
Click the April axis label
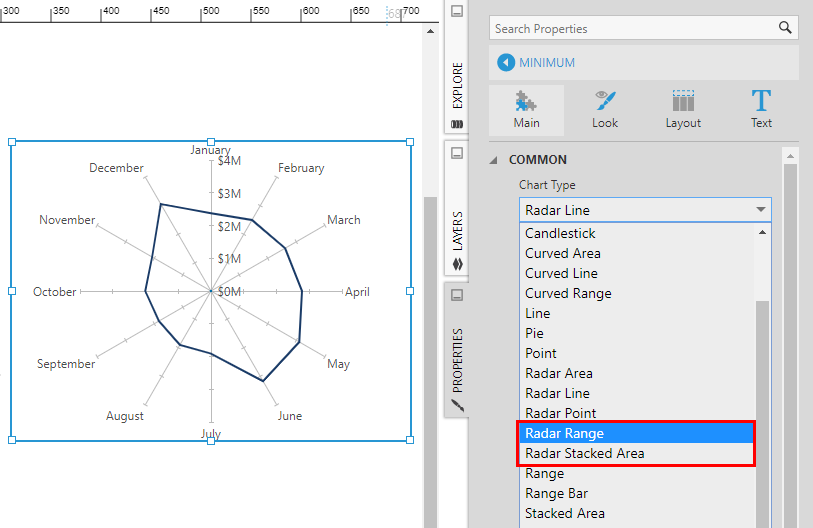pos(357,292)
